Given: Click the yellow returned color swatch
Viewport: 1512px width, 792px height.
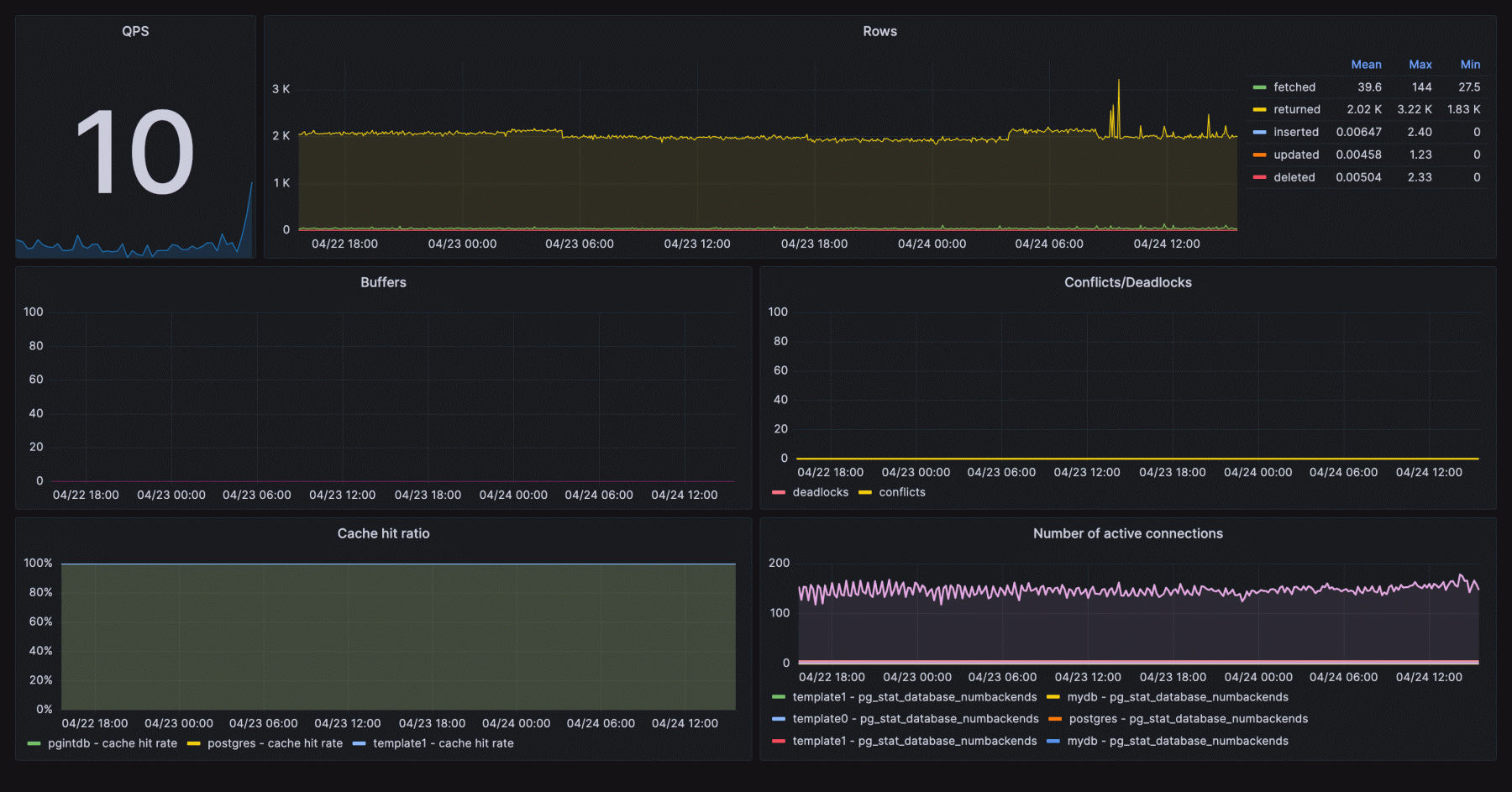Looking at the screenshot, I should tap(1259, 109).
